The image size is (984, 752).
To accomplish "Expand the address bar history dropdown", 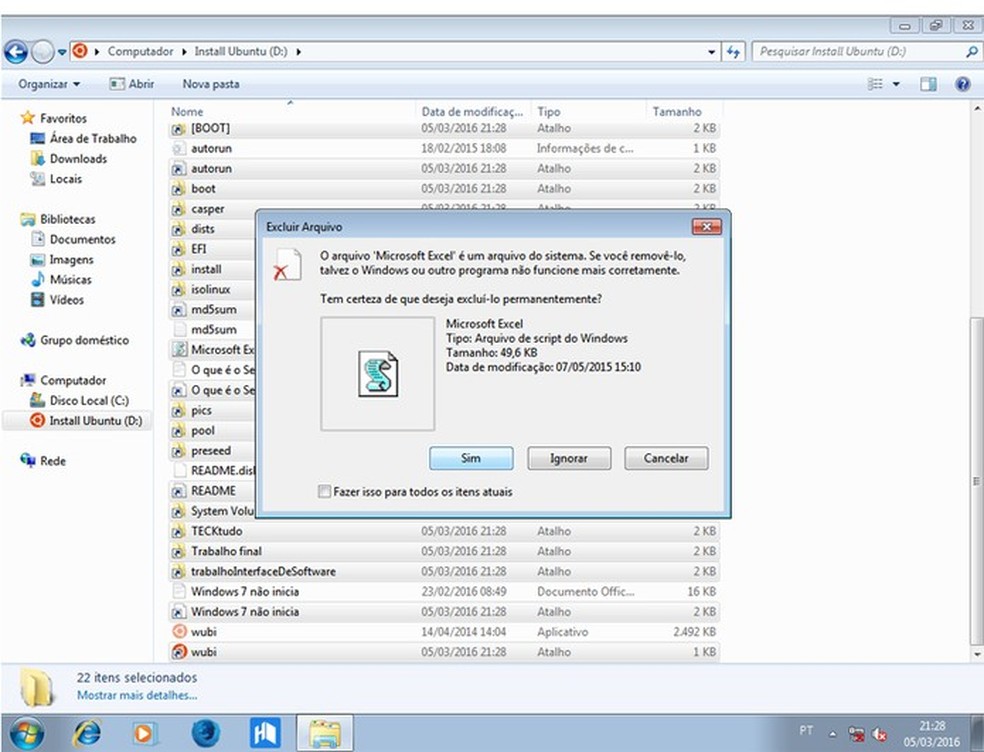I will coord(710,52).
